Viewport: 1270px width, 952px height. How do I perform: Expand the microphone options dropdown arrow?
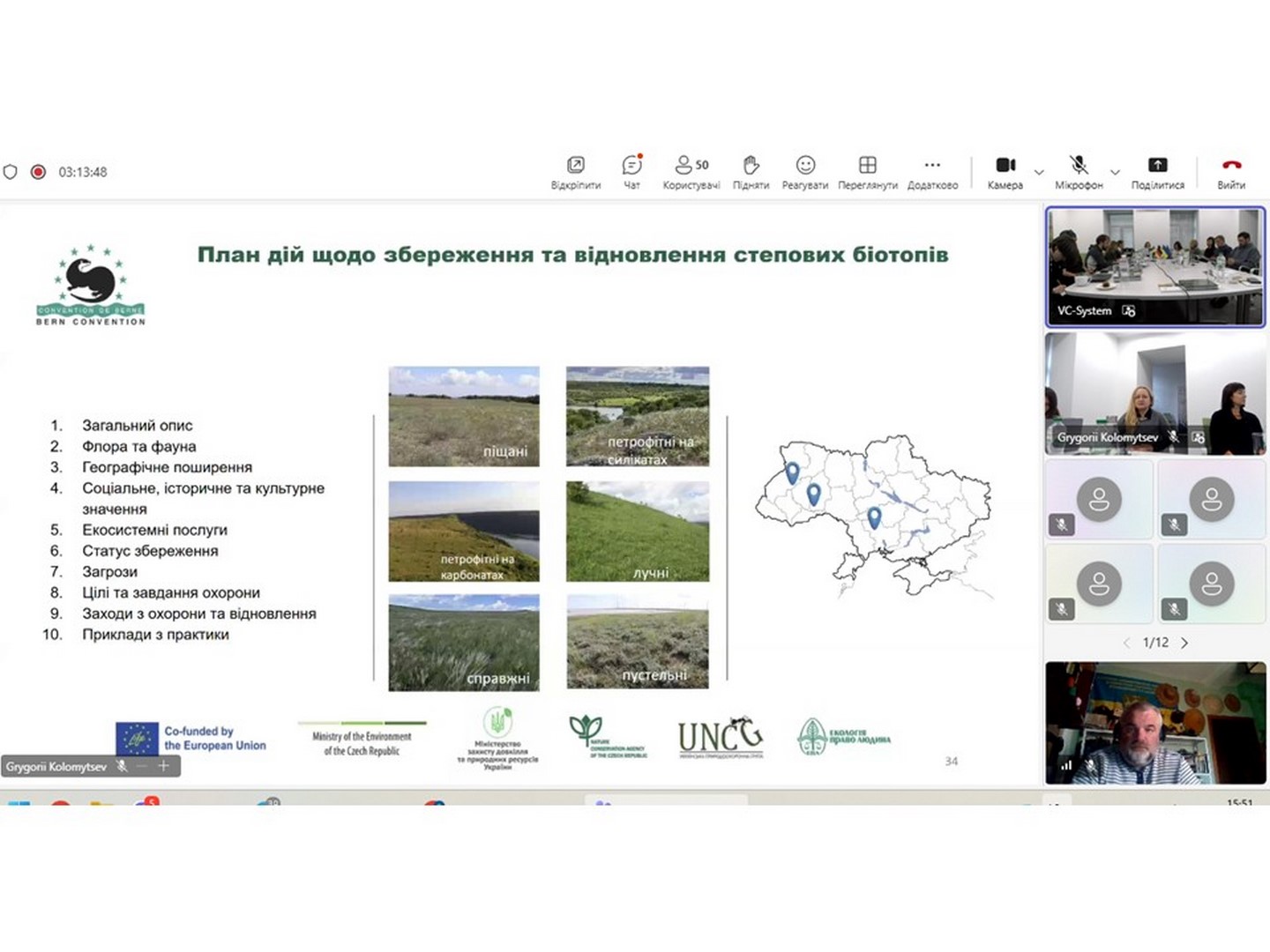(1115, 172)
